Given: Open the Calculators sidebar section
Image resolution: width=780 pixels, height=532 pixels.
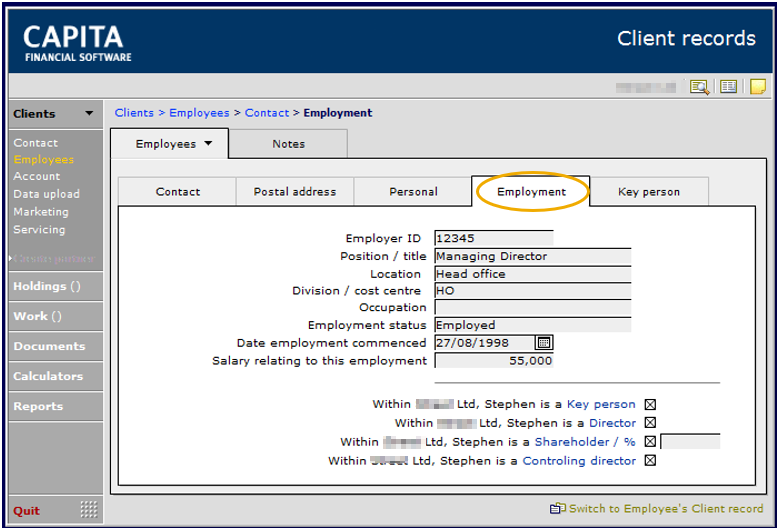Looking at the screenshot, I should pos(55,376).
